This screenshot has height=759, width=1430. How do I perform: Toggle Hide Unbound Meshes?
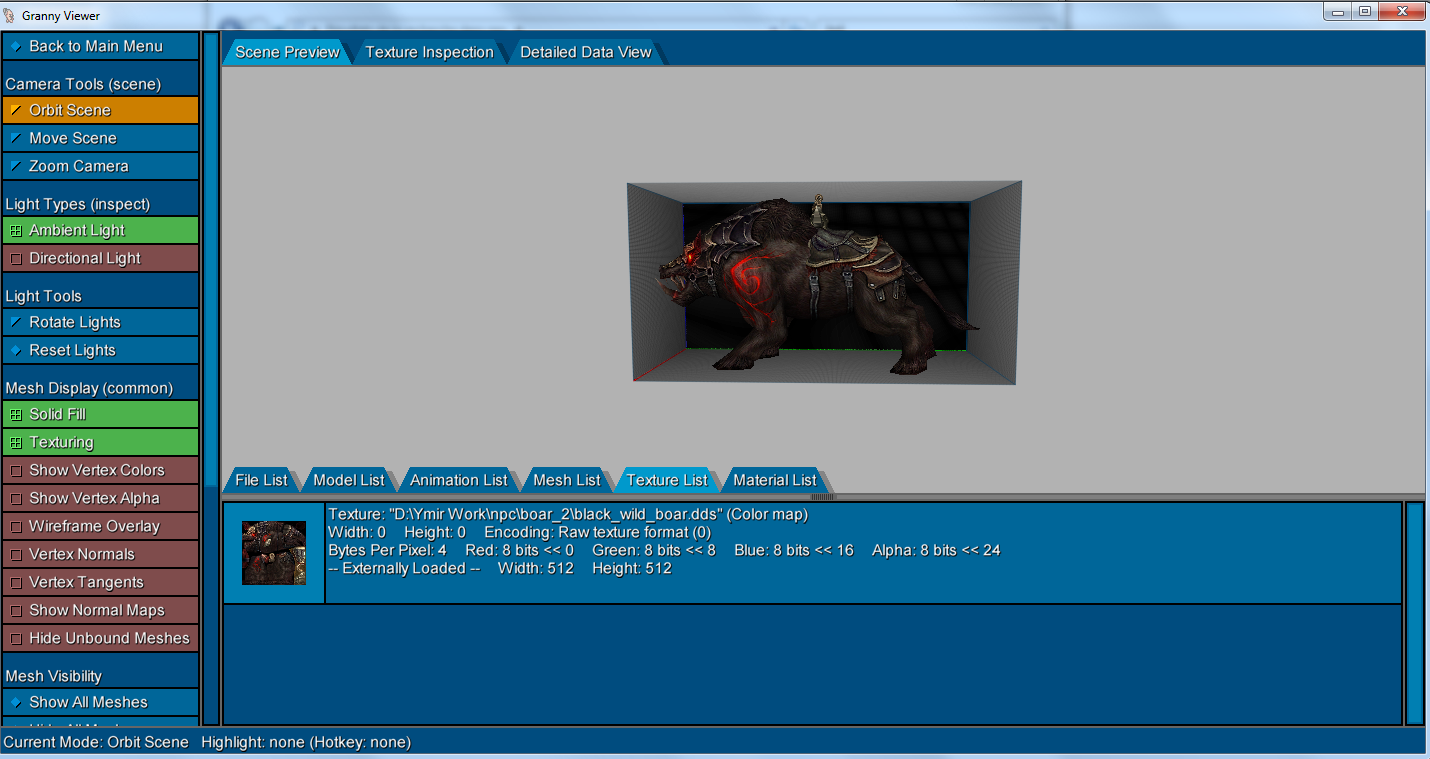point(100,638)
